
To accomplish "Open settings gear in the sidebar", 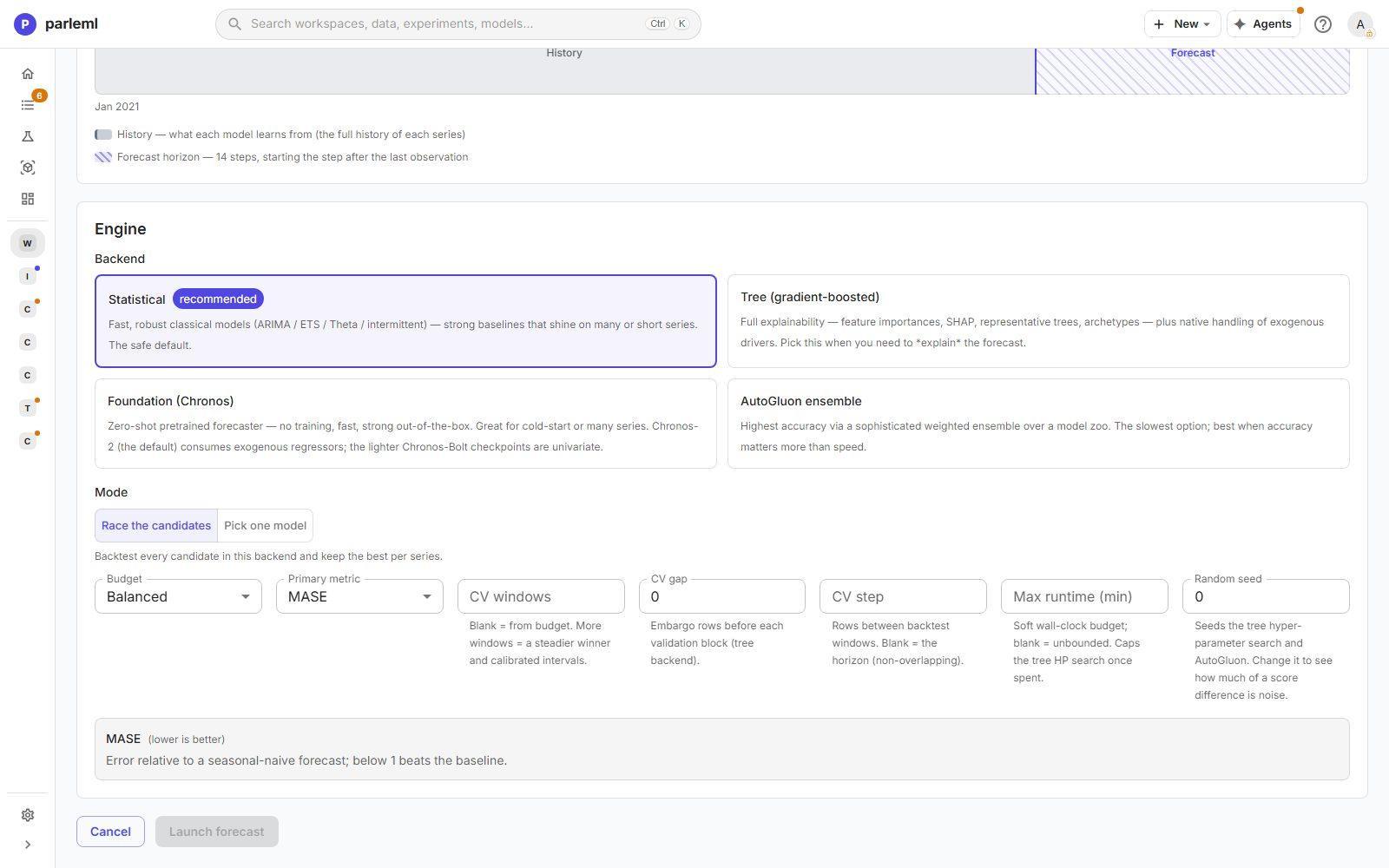I will coord(28,815).
